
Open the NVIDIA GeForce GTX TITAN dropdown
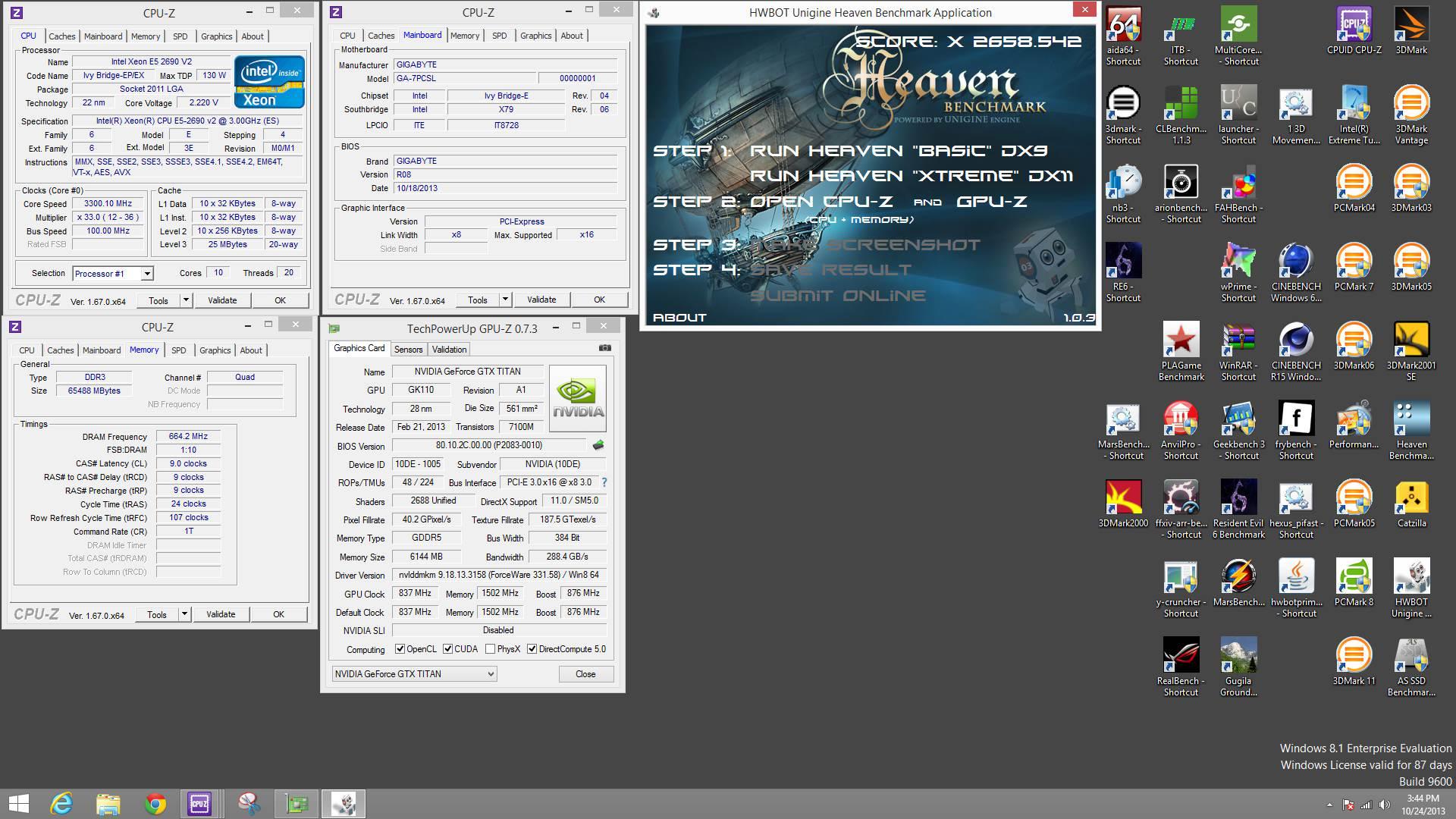click(415, 673)
